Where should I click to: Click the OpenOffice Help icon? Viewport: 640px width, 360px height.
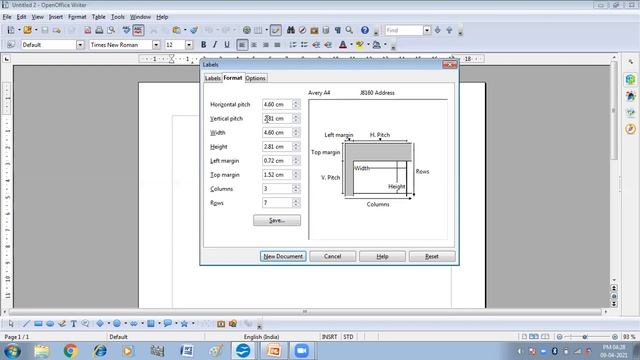click(365, 30)
